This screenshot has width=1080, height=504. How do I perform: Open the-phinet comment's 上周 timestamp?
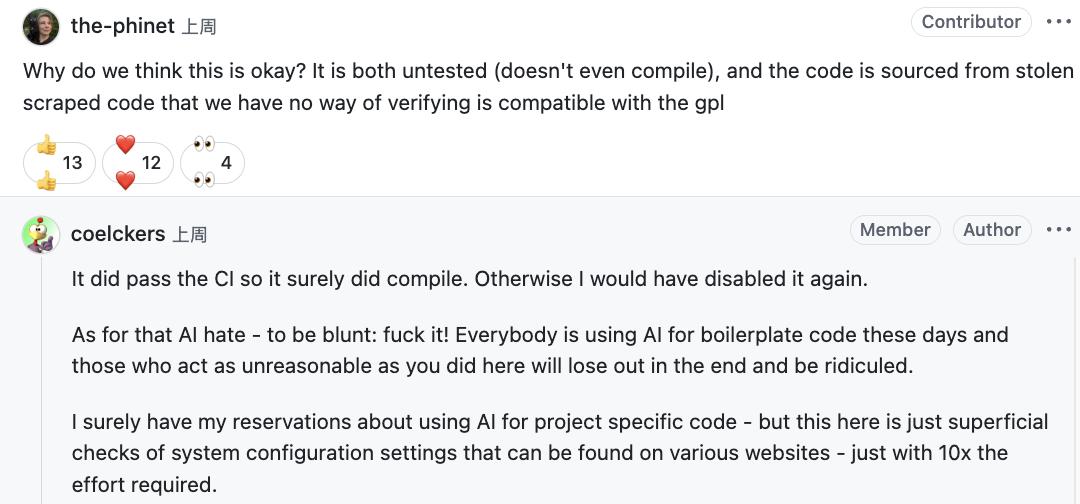tap(199, 27)
